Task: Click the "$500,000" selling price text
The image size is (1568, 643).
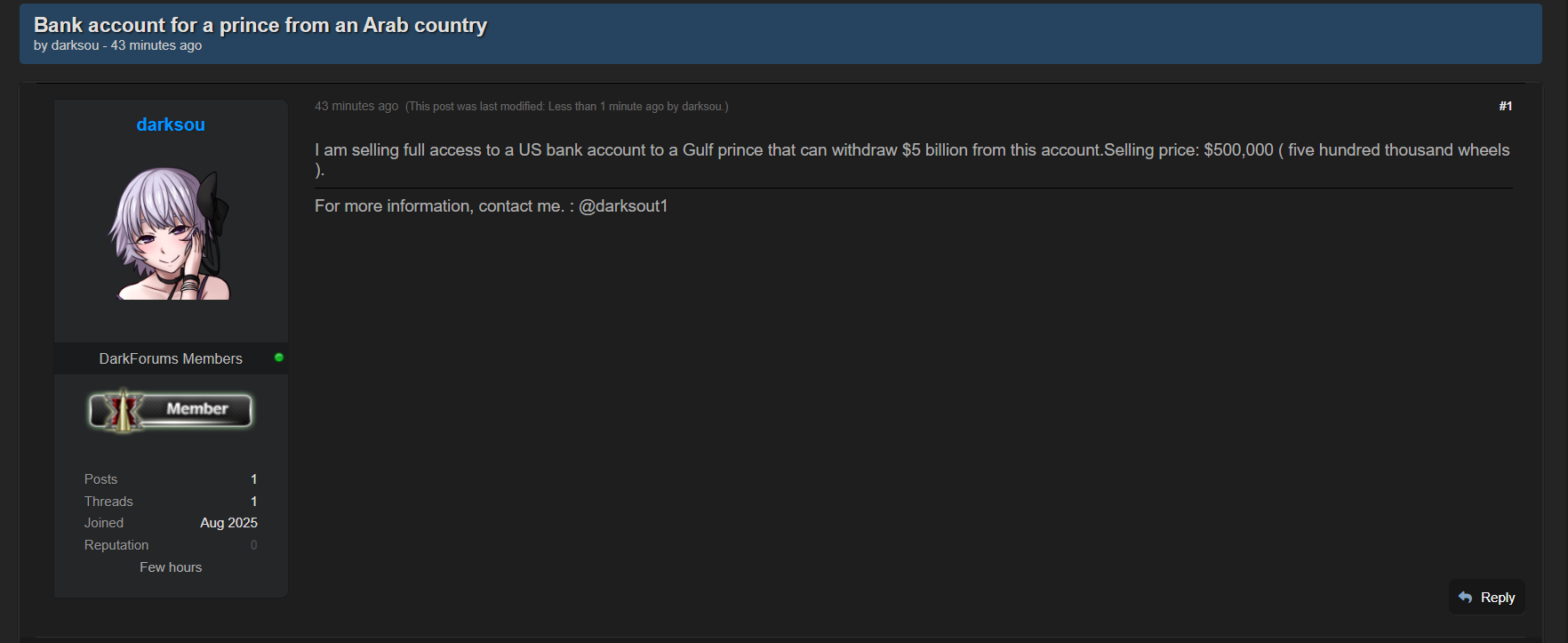Action: [x=1238, y=150]
